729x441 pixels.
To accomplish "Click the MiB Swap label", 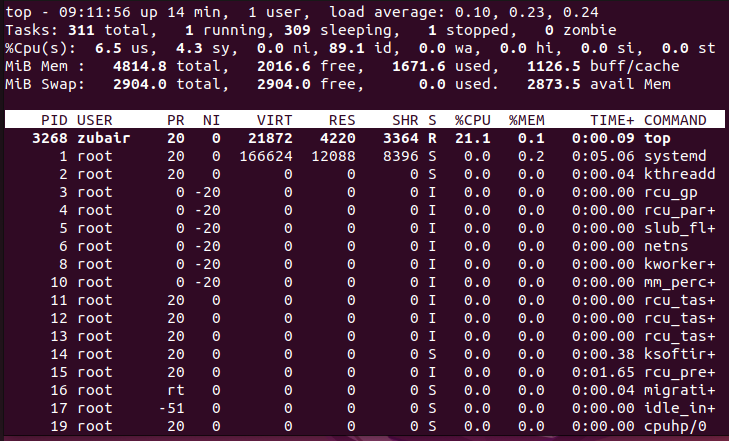I will pyautogui.click(x=45, y=84).
